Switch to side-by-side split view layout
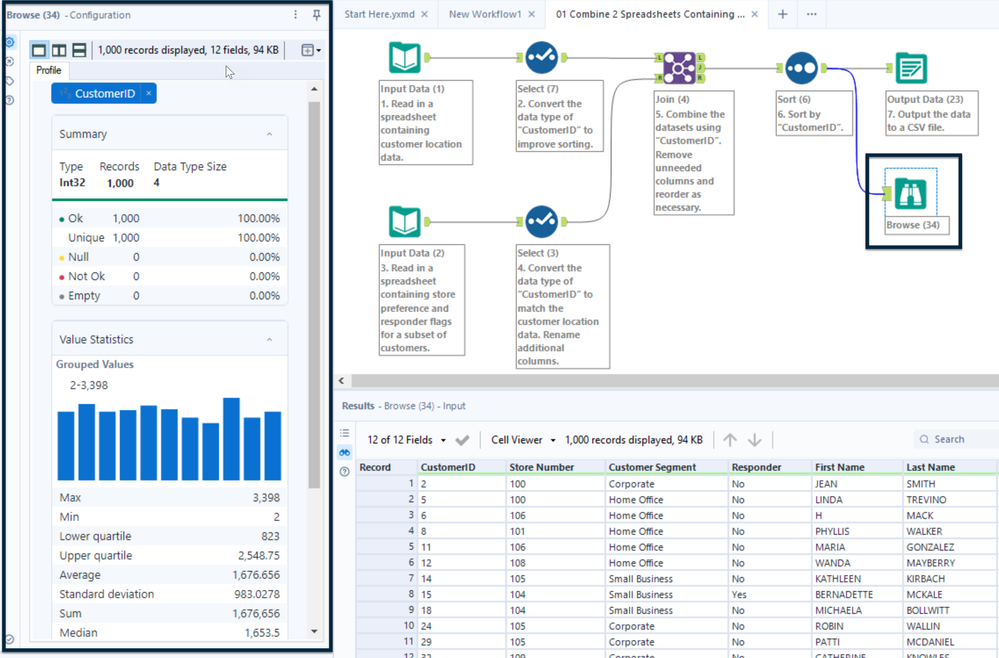The width and height of the screenshot is (999, 658). (59, 50)
